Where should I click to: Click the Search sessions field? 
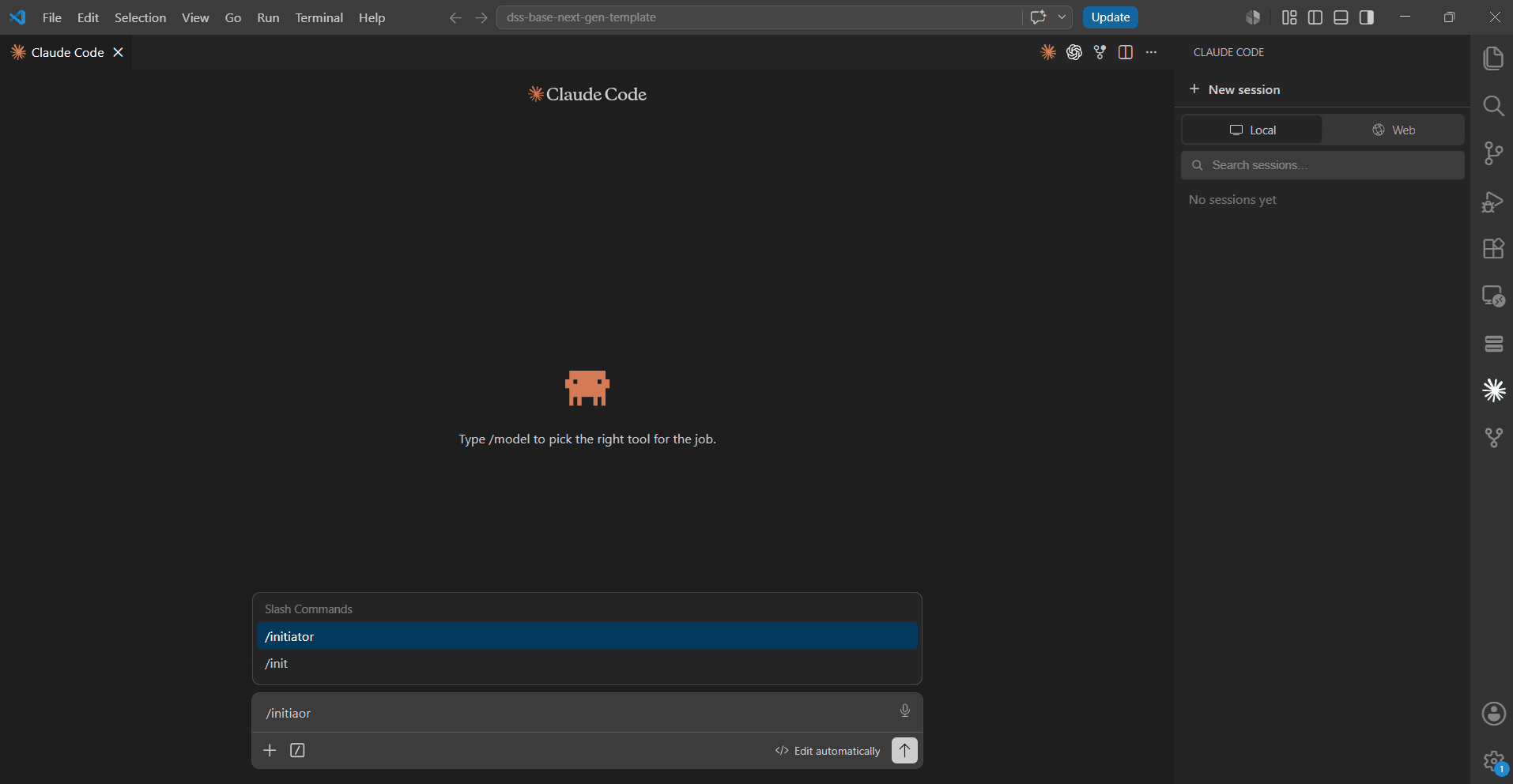click(x=1322, y=165)
